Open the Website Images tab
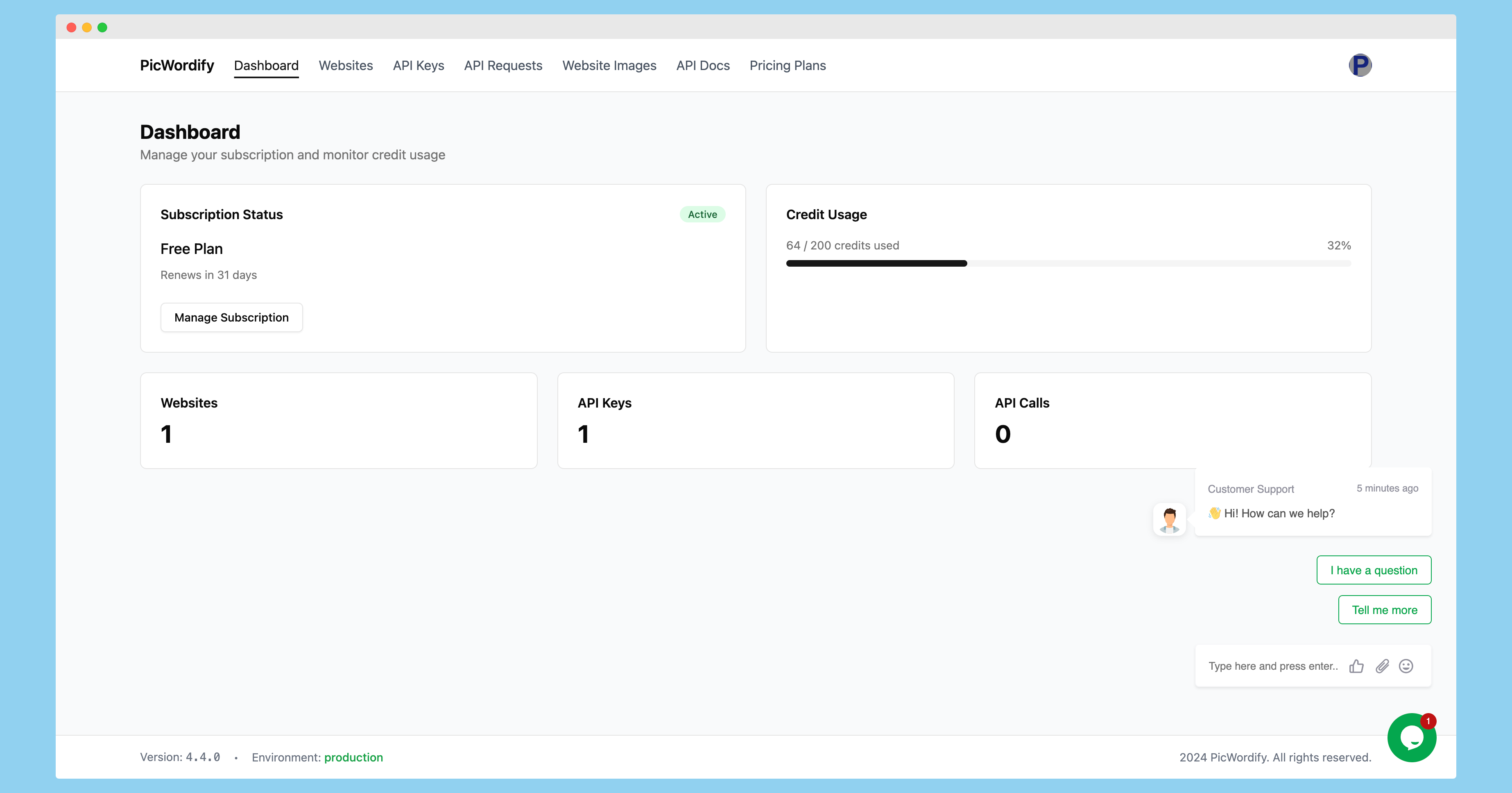Screen dimensions: 1512x793 [x=609, y=65]
